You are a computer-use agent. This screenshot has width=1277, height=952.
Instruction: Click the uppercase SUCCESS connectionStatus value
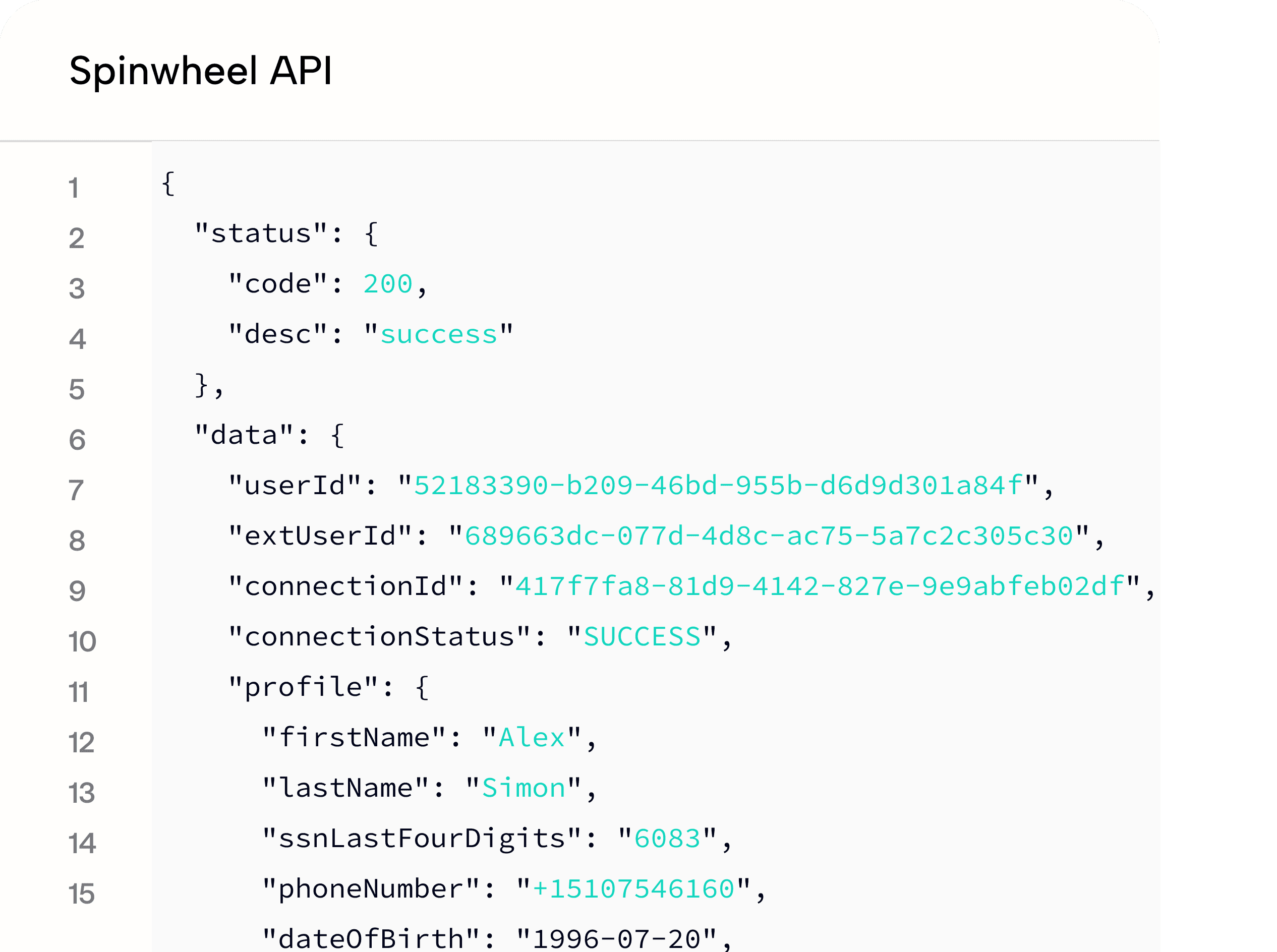coord(642,637)
